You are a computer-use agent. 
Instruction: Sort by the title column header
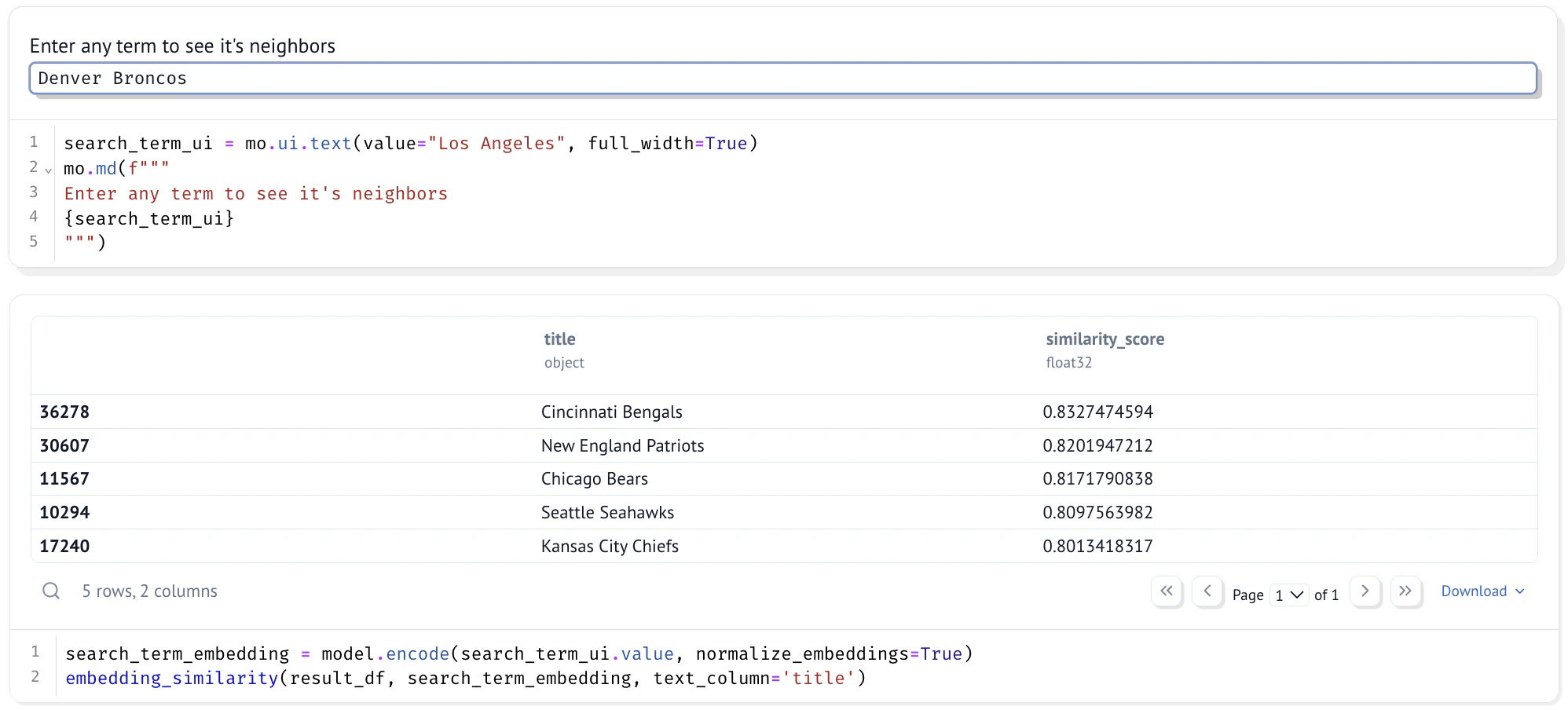(x=559, y=339)
